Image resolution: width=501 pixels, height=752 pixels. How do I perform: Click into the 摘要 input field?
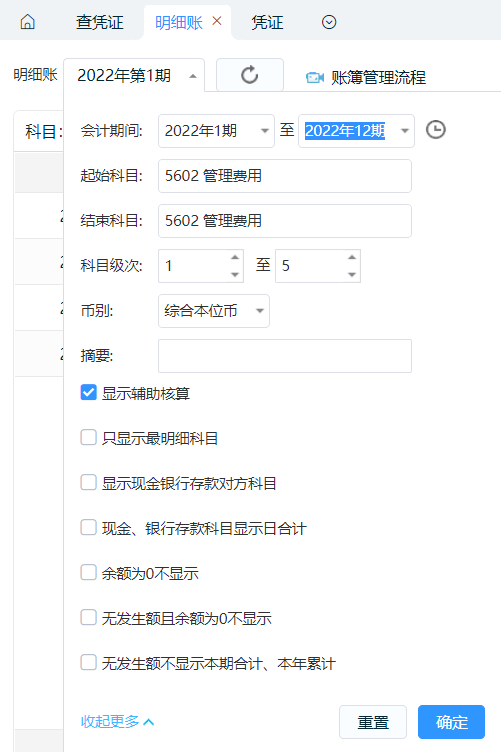pyautogui.click(x=285, y=356)
